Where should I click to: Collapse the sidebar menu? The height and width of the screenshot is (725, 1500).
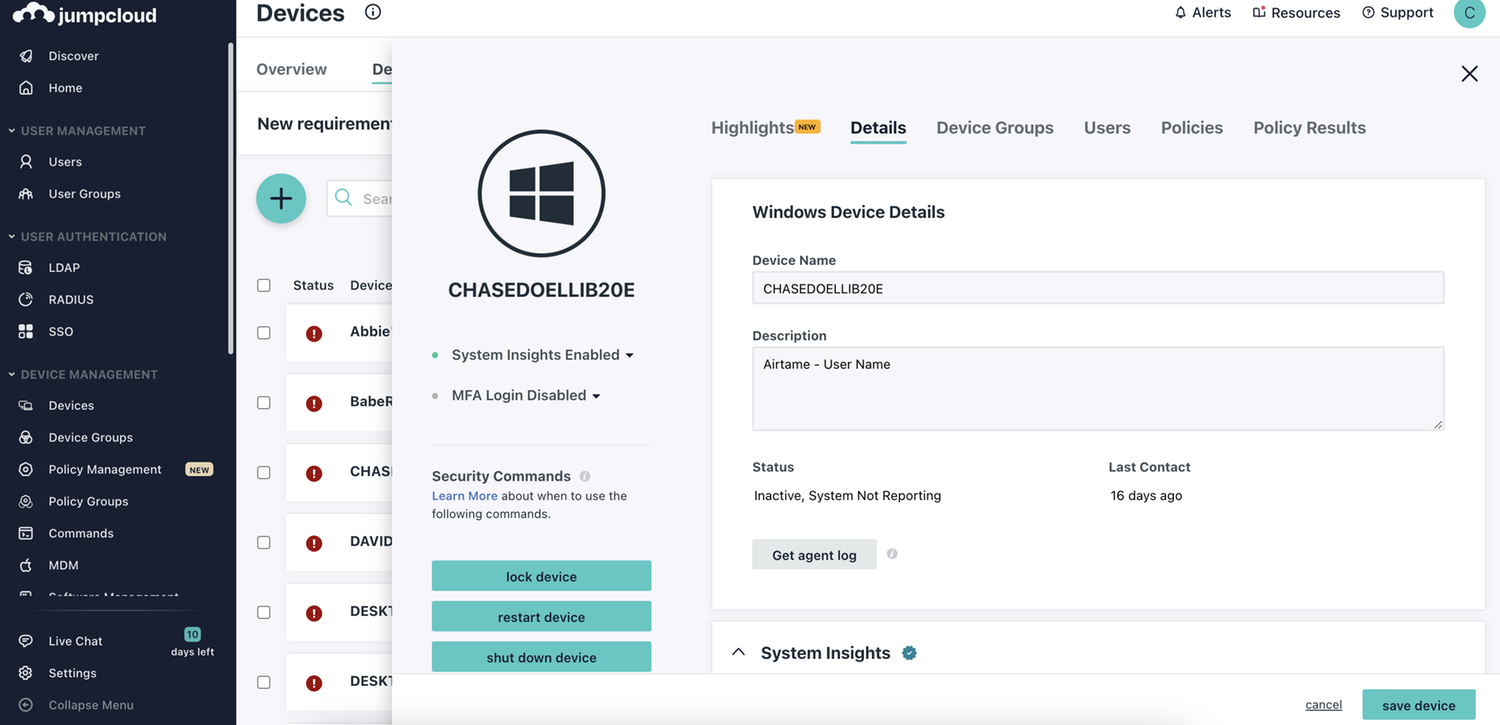(x=90, y=705)
